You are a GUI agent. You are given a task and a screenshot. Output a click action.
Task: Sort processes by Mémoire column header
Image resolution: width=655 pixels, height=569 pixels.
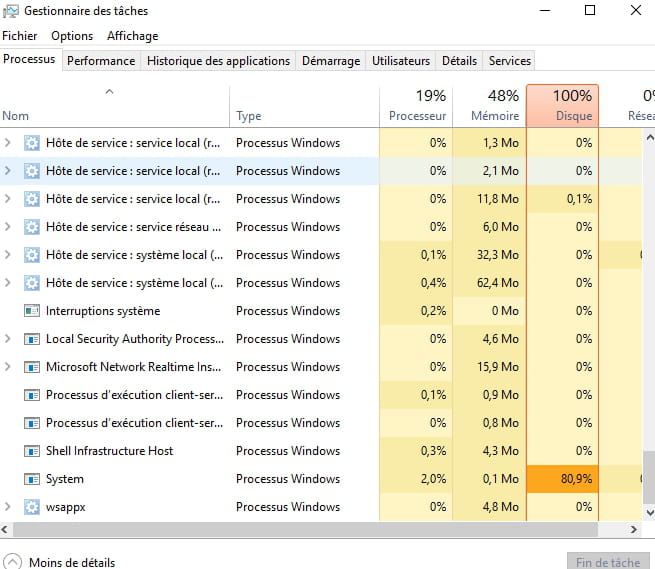[x=489, y=105]
